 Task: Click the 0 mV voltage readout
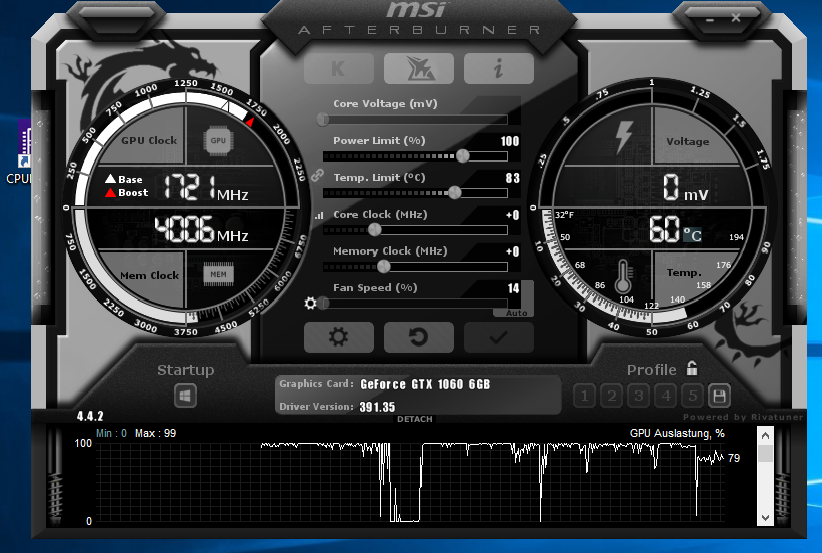(x=686, y=188)
